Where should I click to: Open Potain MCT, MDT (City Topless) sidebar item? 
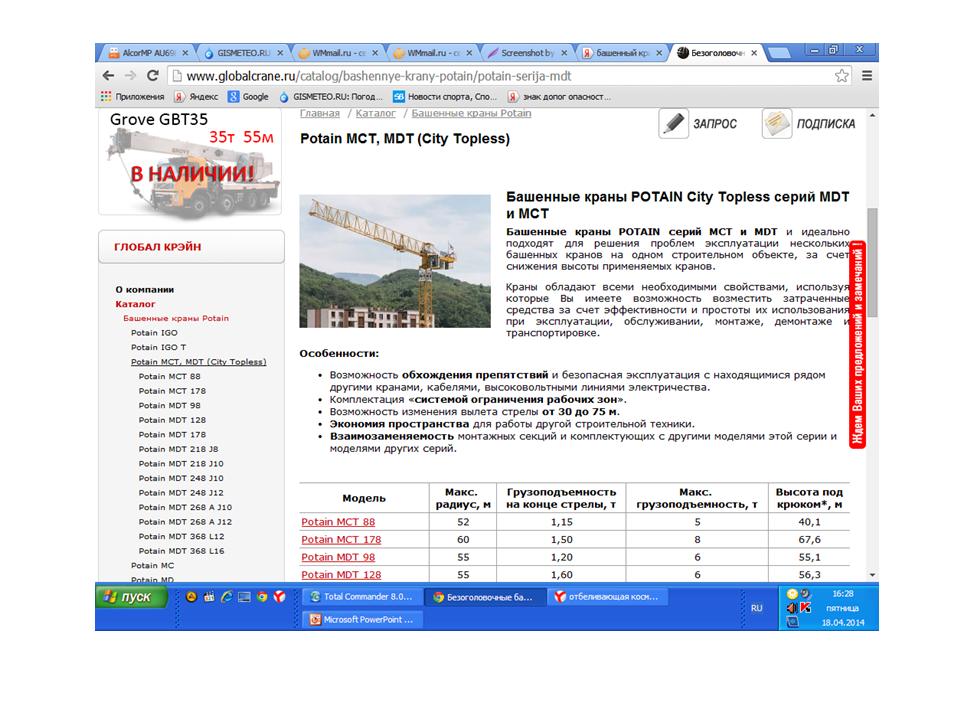198,362
